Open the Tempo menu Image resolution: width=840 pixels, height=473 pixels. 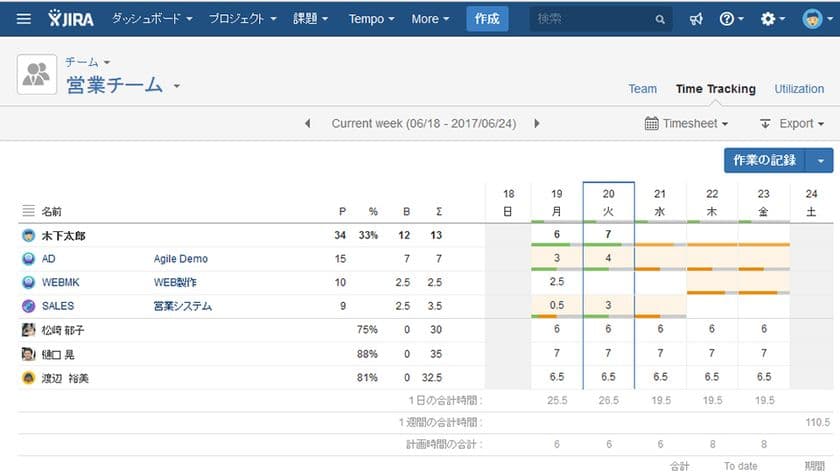[371, 19]
